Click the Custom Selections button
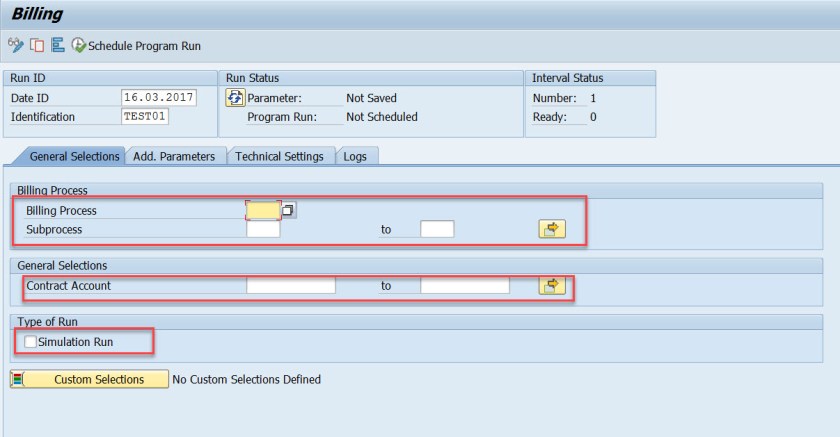 (x=89, y=379)
